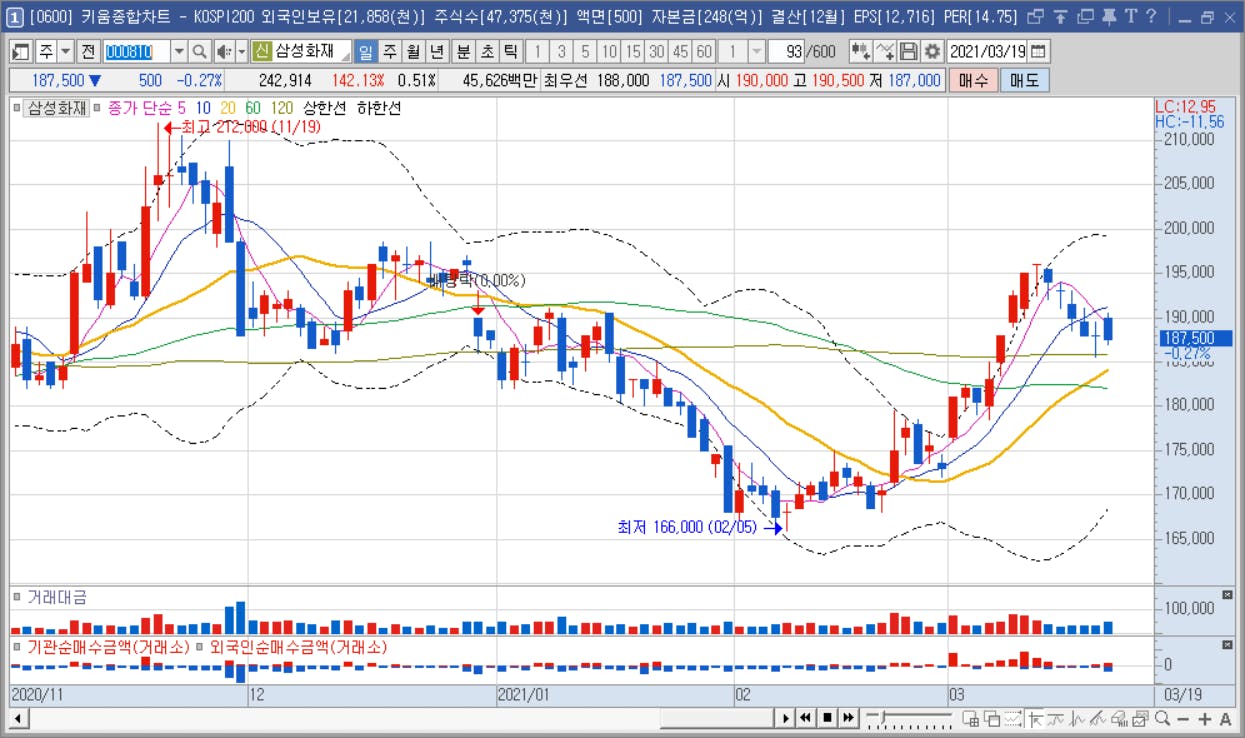Open dropdown next to 주 button
Image resolution: width=1245 pixels, height=738 pixels.
point(66,51)
